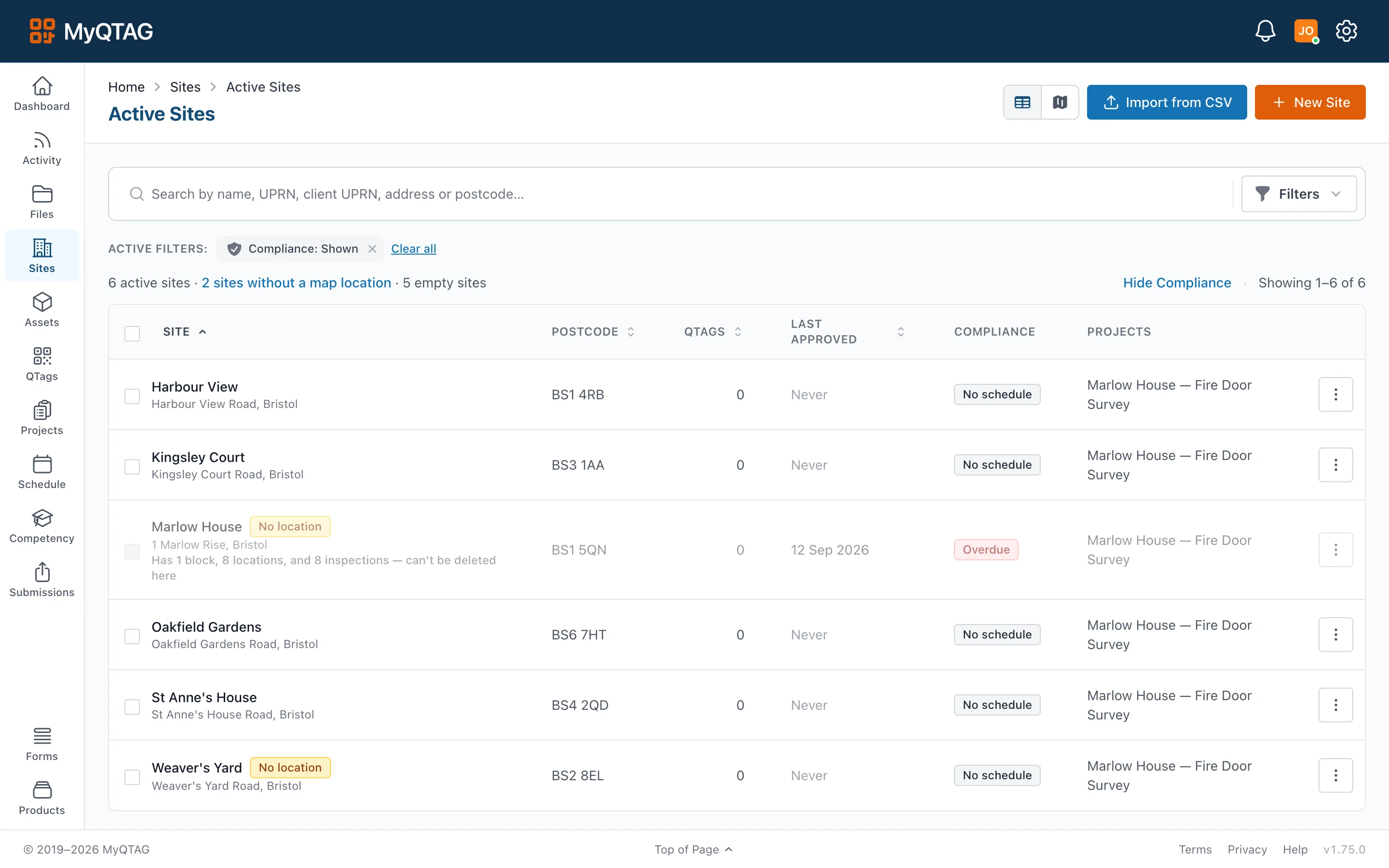Open settings gear in header
Image resolution: width=1389 pixels, height=868 pixels.
[x=1346, y=31]
